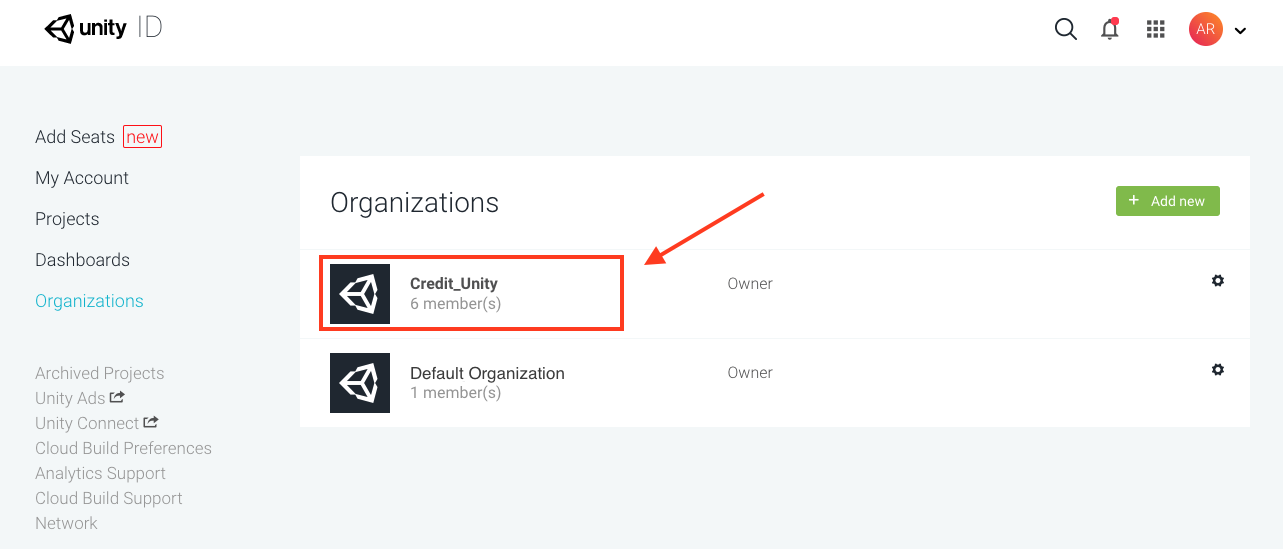Image resolution: width=1283 pixels, height=549 pixels.
Task: Click the Unity ID logo
Action: (103, 29)
